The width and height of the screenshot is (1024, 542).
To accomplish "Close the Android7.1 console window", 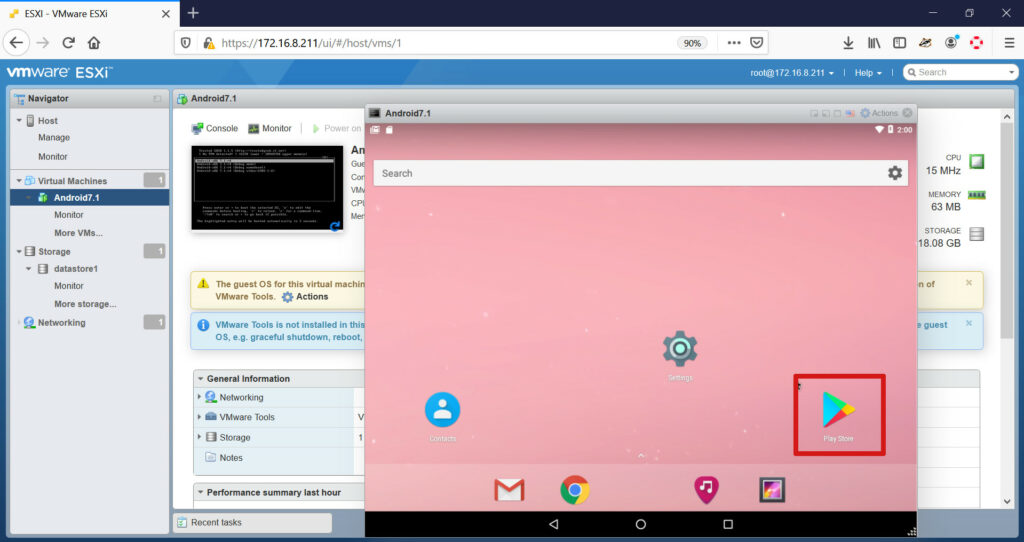I will (x=907, y=113).
